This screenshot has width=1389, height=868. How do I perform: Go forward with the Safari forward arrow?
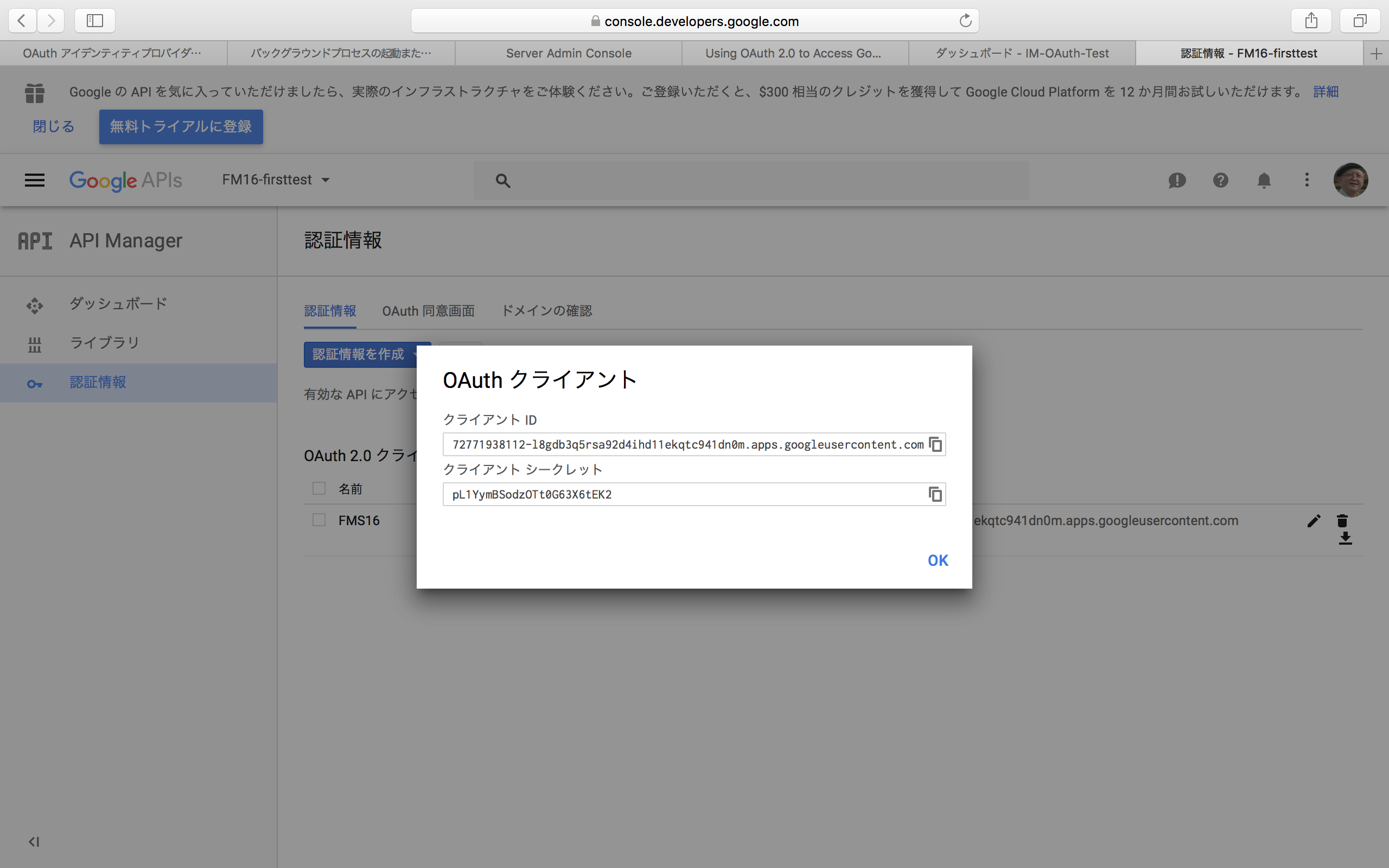pyautogui.click(x=51, y=21)
